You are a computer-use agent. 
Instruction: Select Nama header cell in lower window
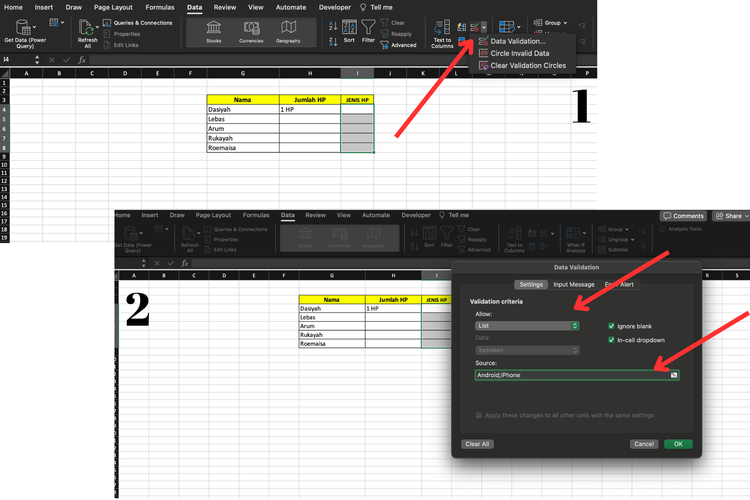[x=331, y=300]
